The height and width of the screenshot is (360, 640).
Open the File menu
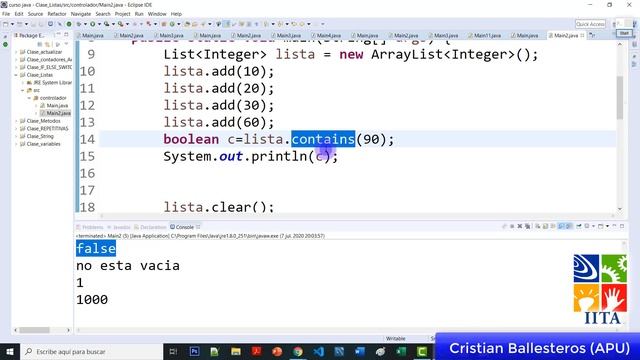pos(6,14)
